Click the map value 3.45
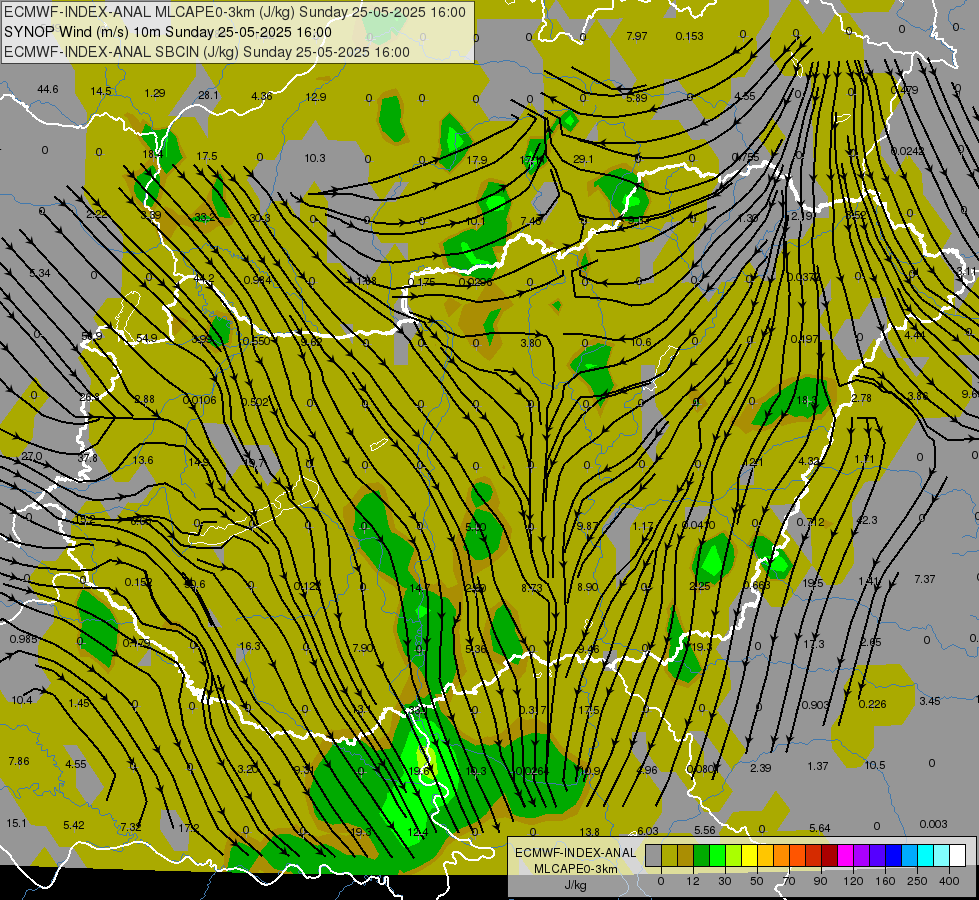Image resolution: width=979 pixels, height=900 pixels. pos(930,701)
